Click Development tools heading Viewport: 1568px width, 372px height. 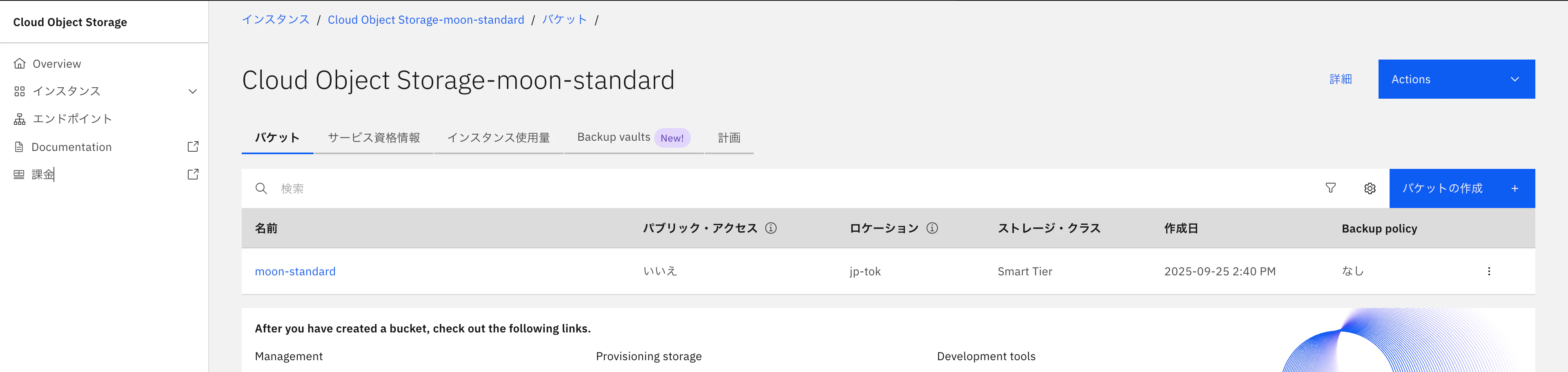pyautogui.click(x=986, y=356)
